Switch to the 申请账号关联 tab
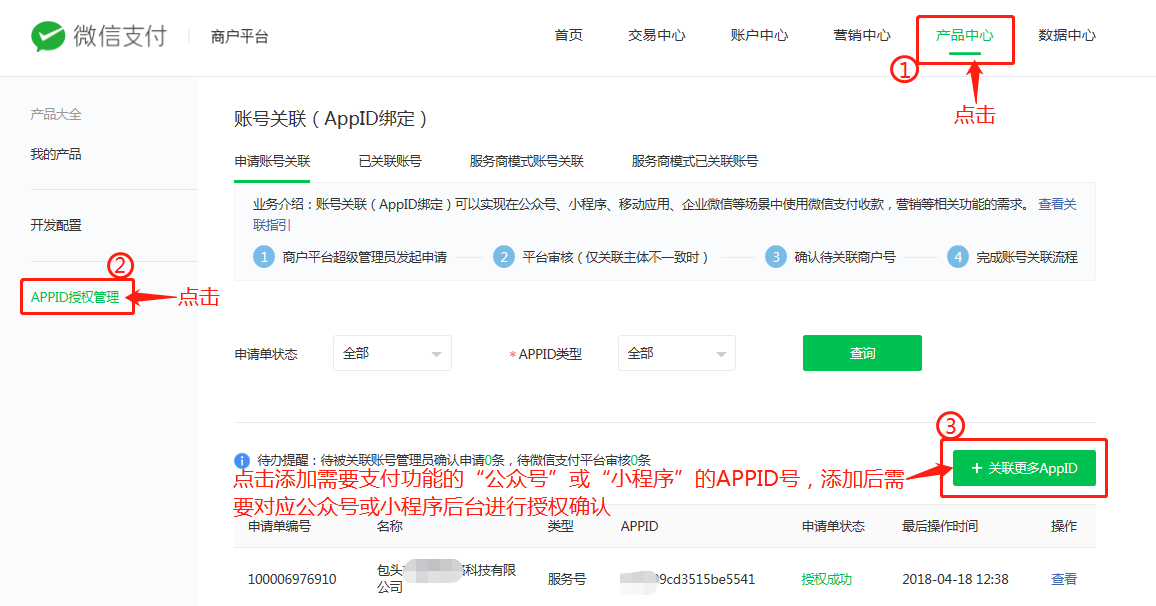The height and width of the screenshot is (606, 1156). 272,161
